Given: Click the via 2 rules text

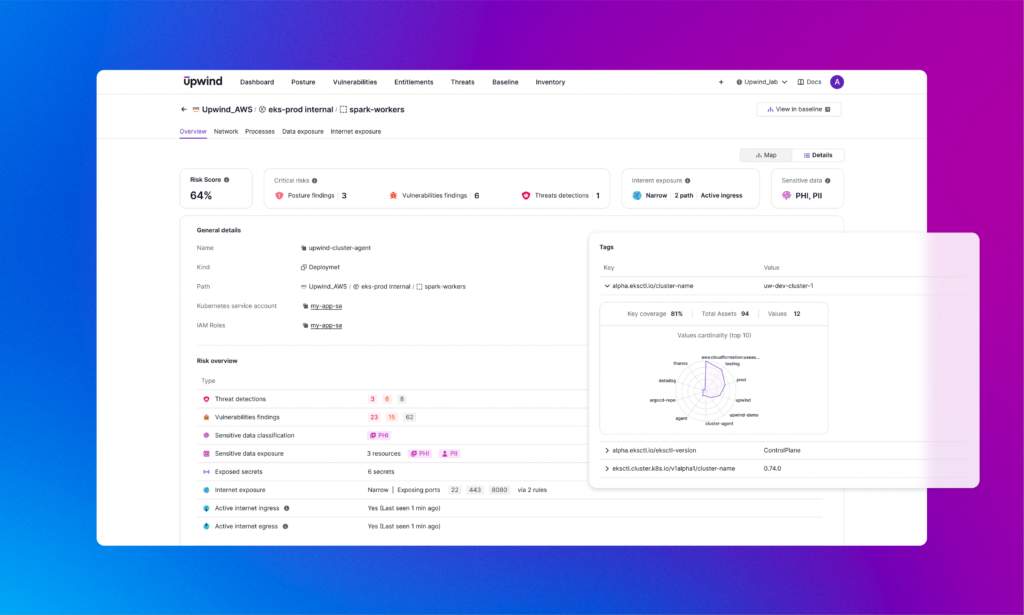Looking at the screenshot, I should click(x=532, y=490).
